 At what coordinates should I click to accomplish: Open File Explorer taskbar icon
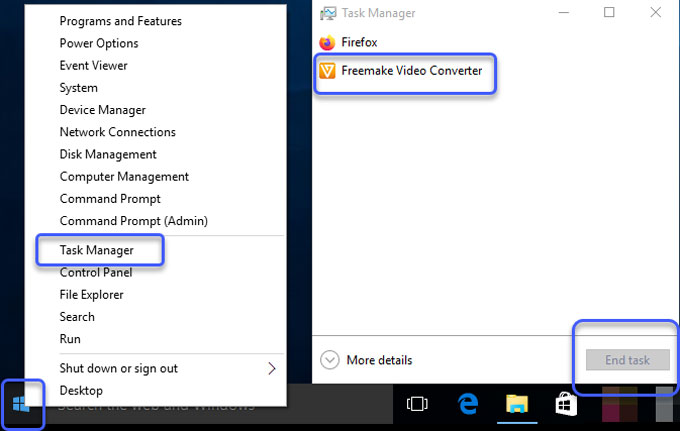516,404
